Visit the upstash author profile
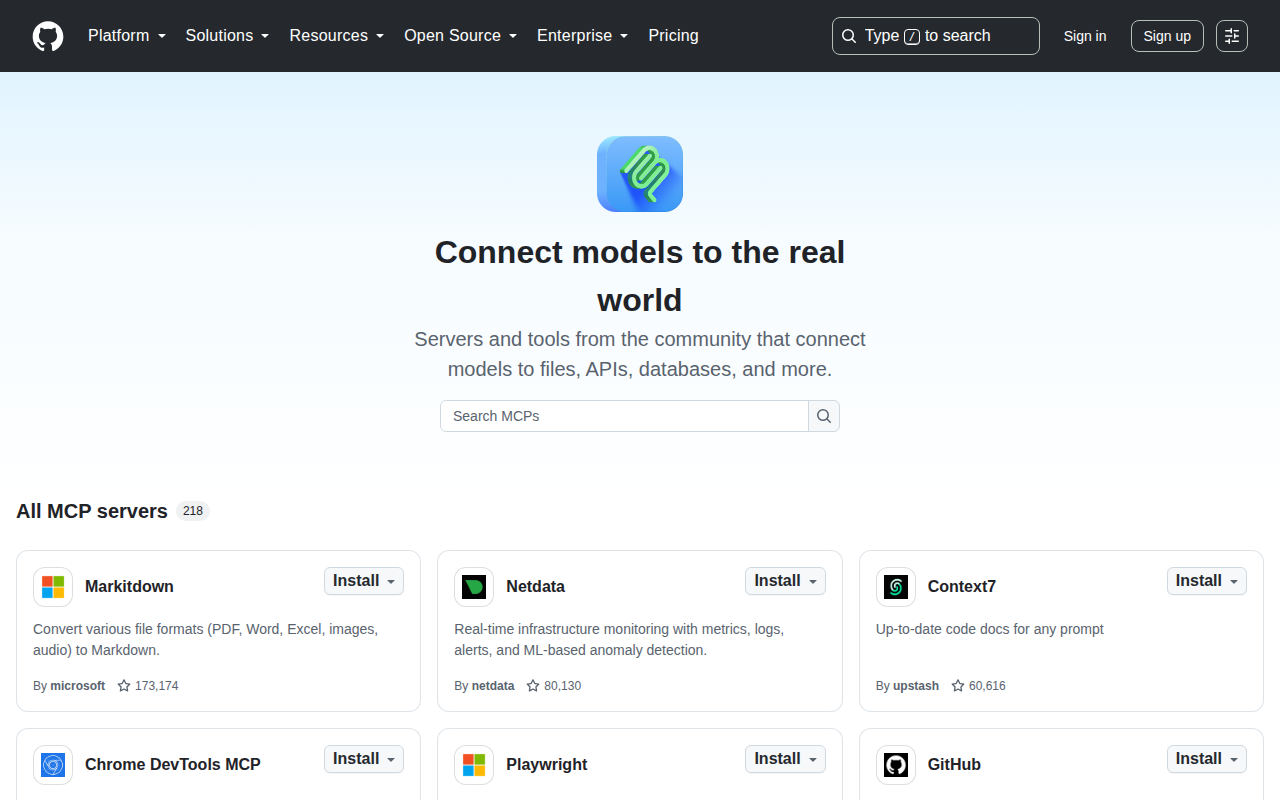 coord(916,686)
